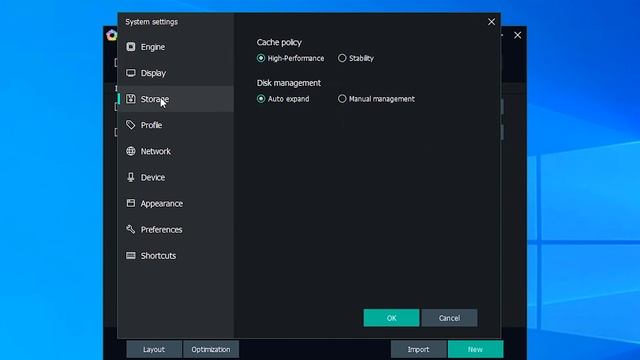Click the Disk management heading text
The height and width of the screenshot is (360, 640).
tap(289, 83)
